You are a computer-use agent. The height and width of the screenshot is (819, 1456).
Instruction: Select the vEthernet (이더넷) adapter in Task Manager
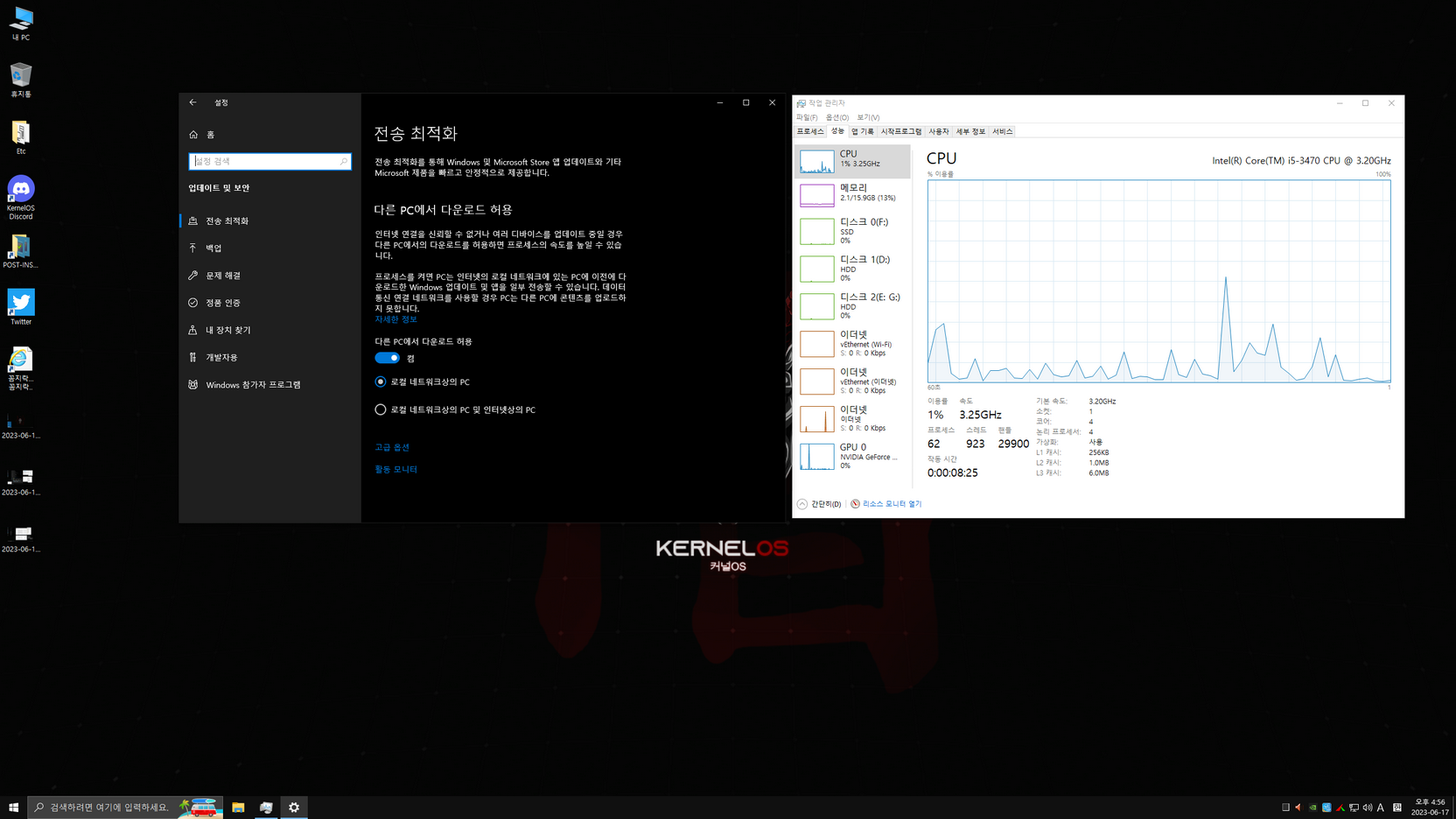pos(852,381)
